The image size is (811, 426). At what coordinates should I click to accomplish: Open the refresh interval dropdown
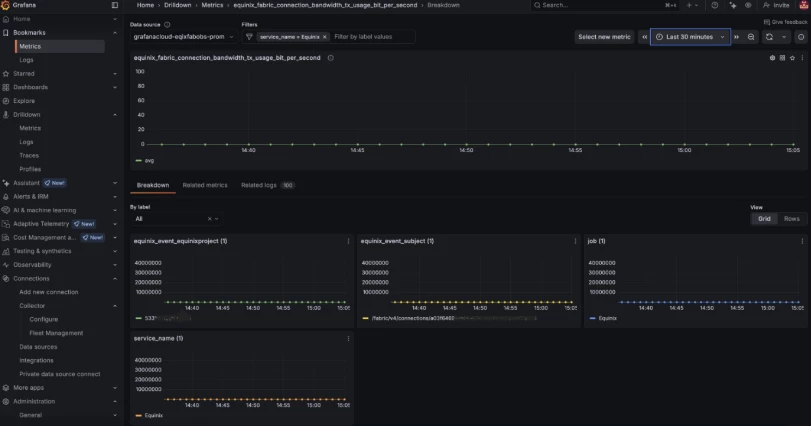click(784, 37)
